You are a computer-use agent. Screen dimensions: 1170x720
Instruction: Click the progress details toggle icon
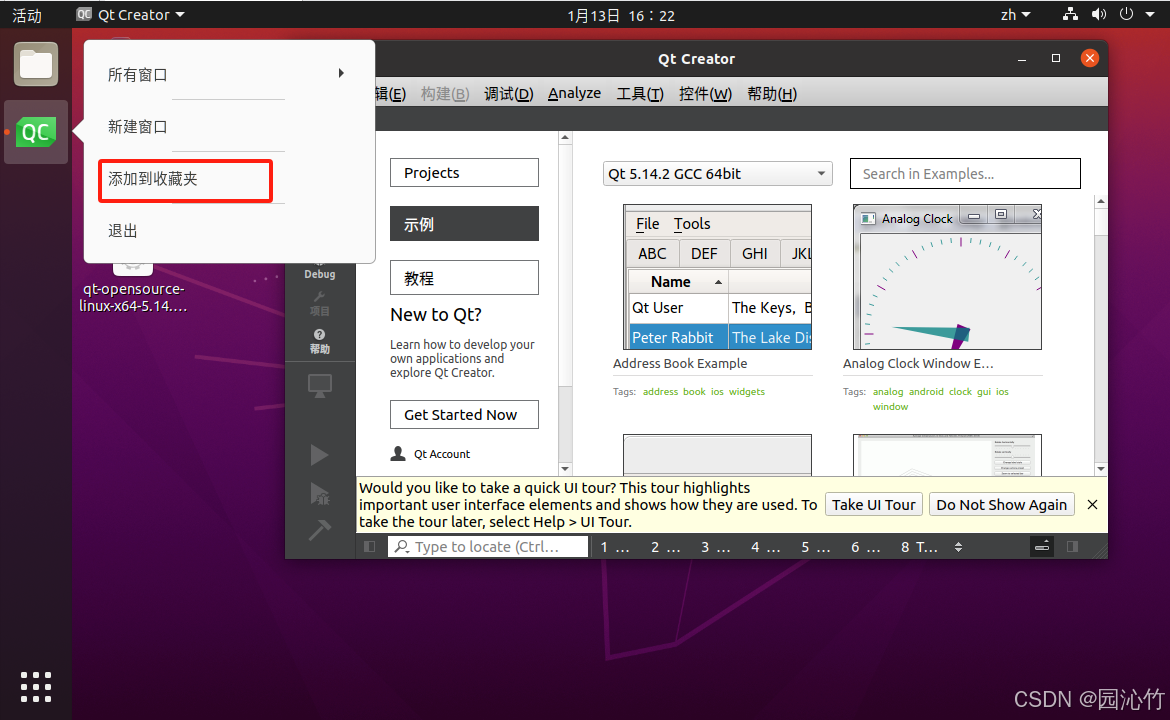(1042, 547)
